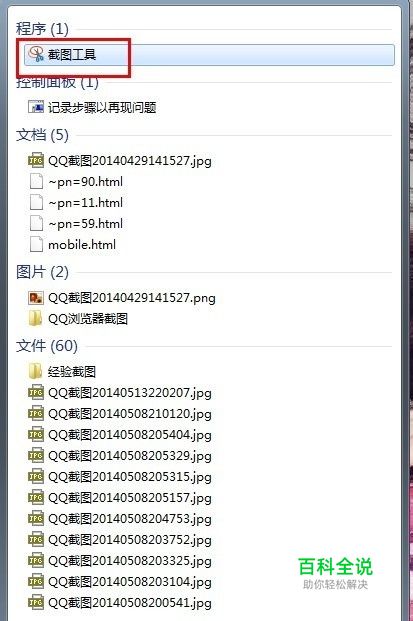Open QQ截图20140508210120.jpg
The width and height of the screenshot is (413, 621).
129,413
